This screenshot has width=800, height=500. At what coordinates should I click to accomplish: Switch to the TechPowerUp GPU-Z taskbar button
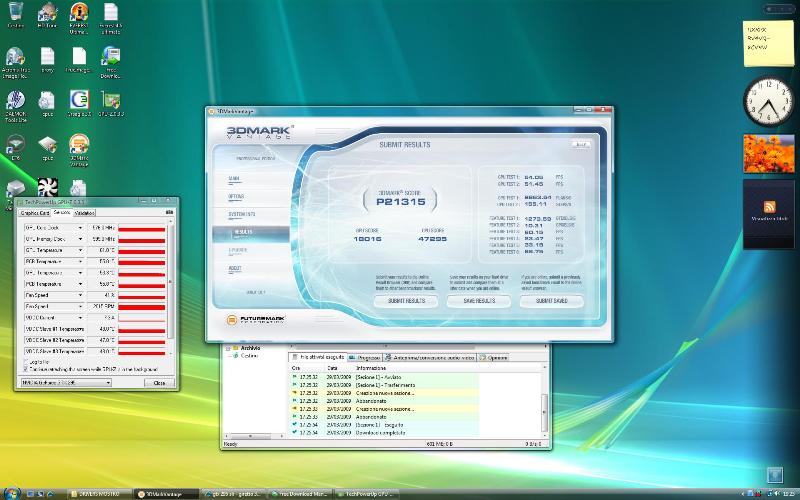tap(367, 494)
